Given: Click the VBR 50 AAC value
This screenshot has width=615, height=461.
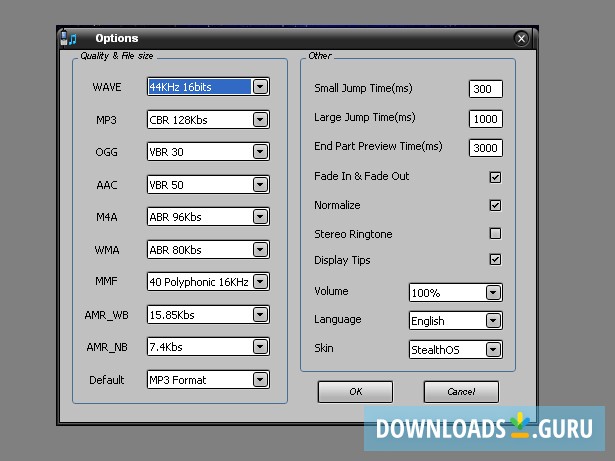Looking at the screenshot, I should (166, 185).
